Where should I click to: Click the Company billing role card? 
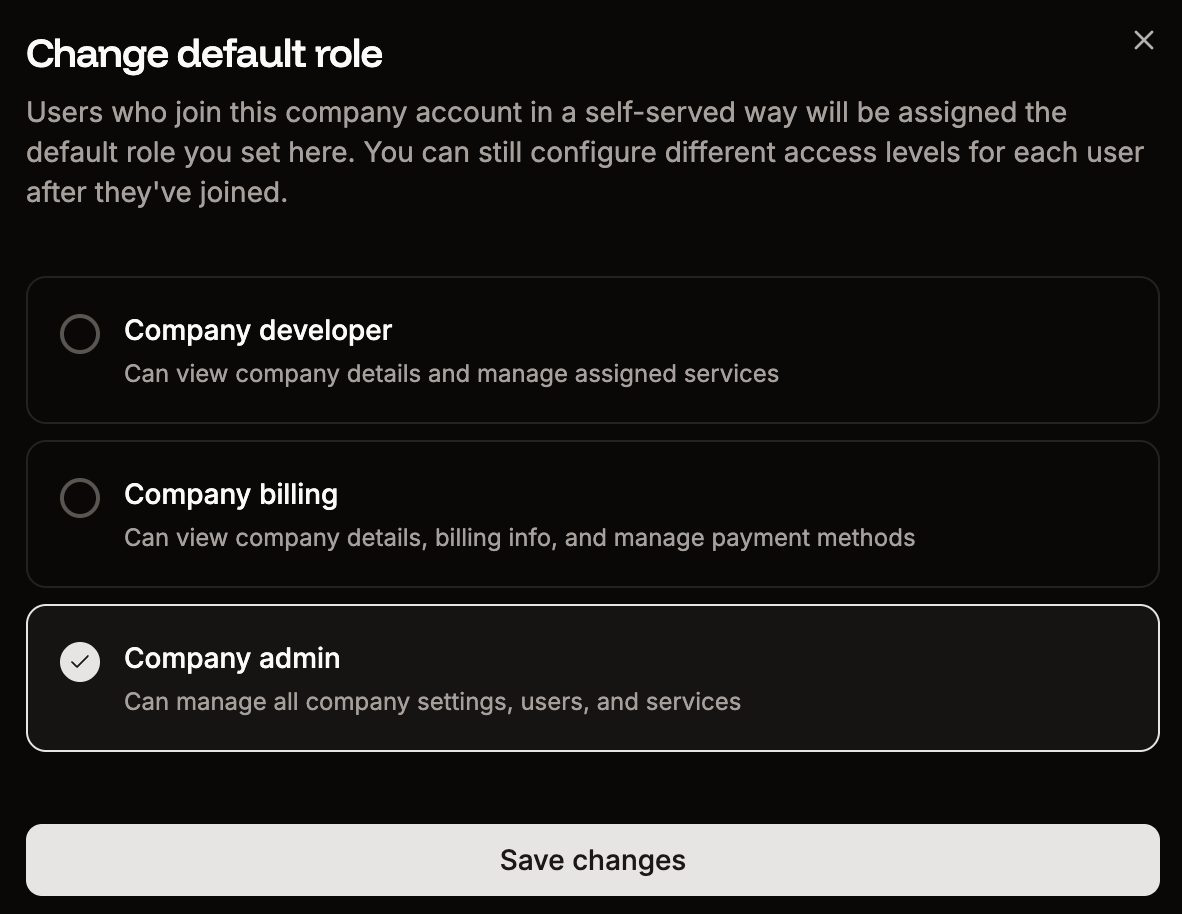click(592, 514)
